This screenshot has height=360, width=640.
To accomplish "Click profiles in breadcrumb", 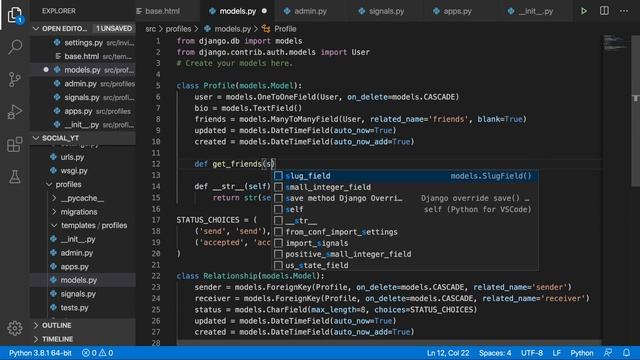I will 178,29.
